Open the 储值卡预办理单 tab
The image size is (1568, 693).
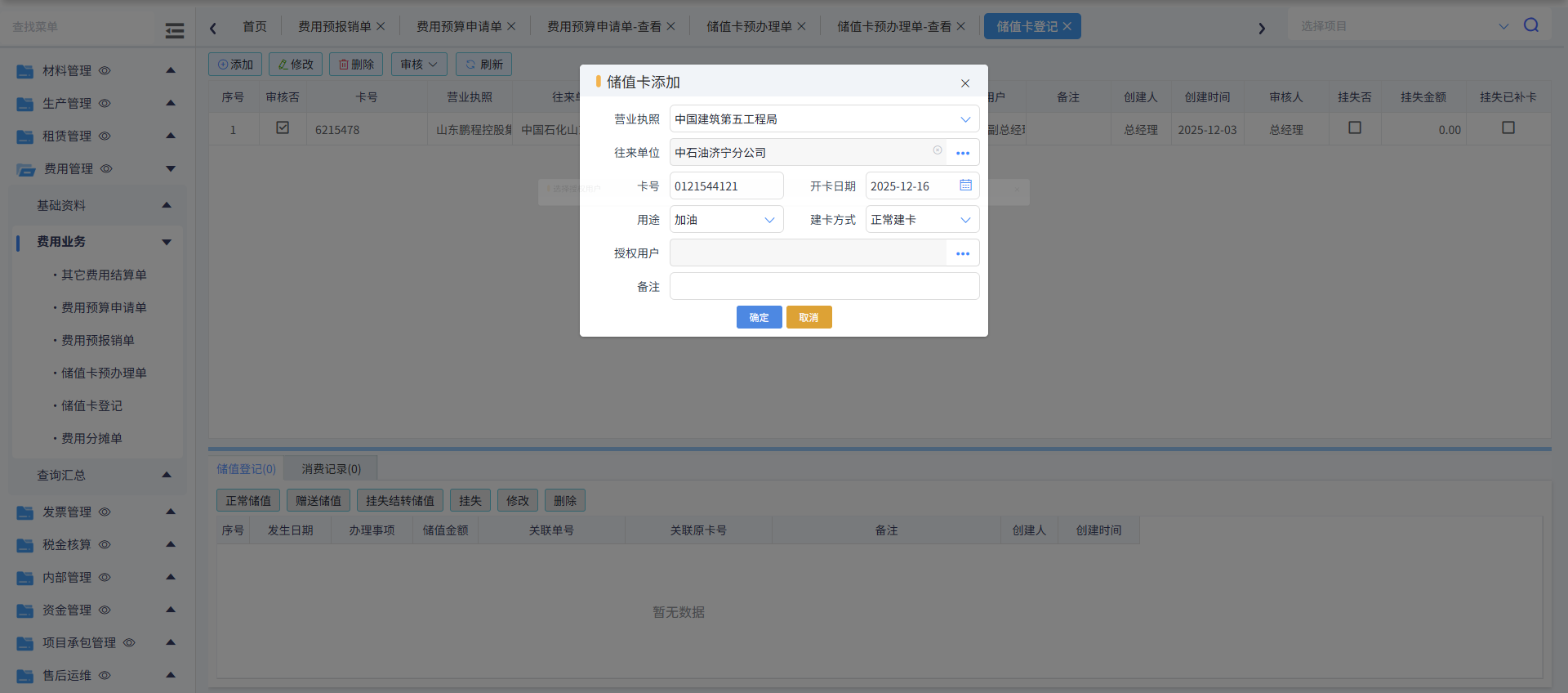coord(749,26)
